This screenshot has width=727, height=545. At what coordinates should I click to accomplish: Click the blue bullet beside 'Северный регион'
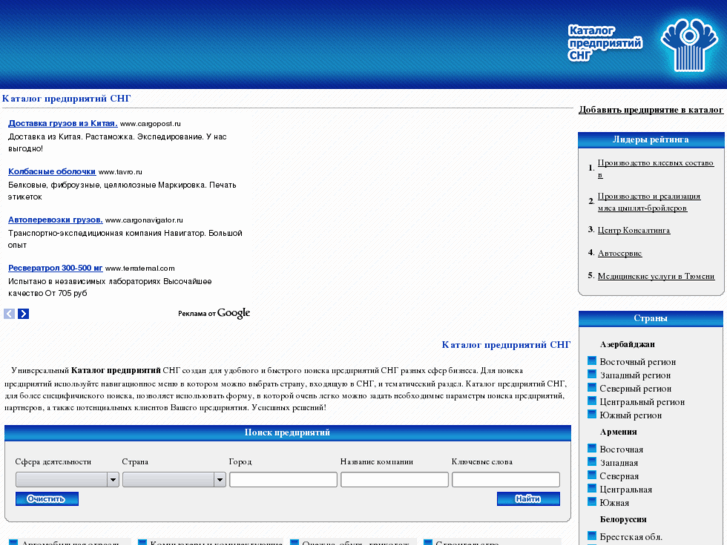tap(592, 388)
